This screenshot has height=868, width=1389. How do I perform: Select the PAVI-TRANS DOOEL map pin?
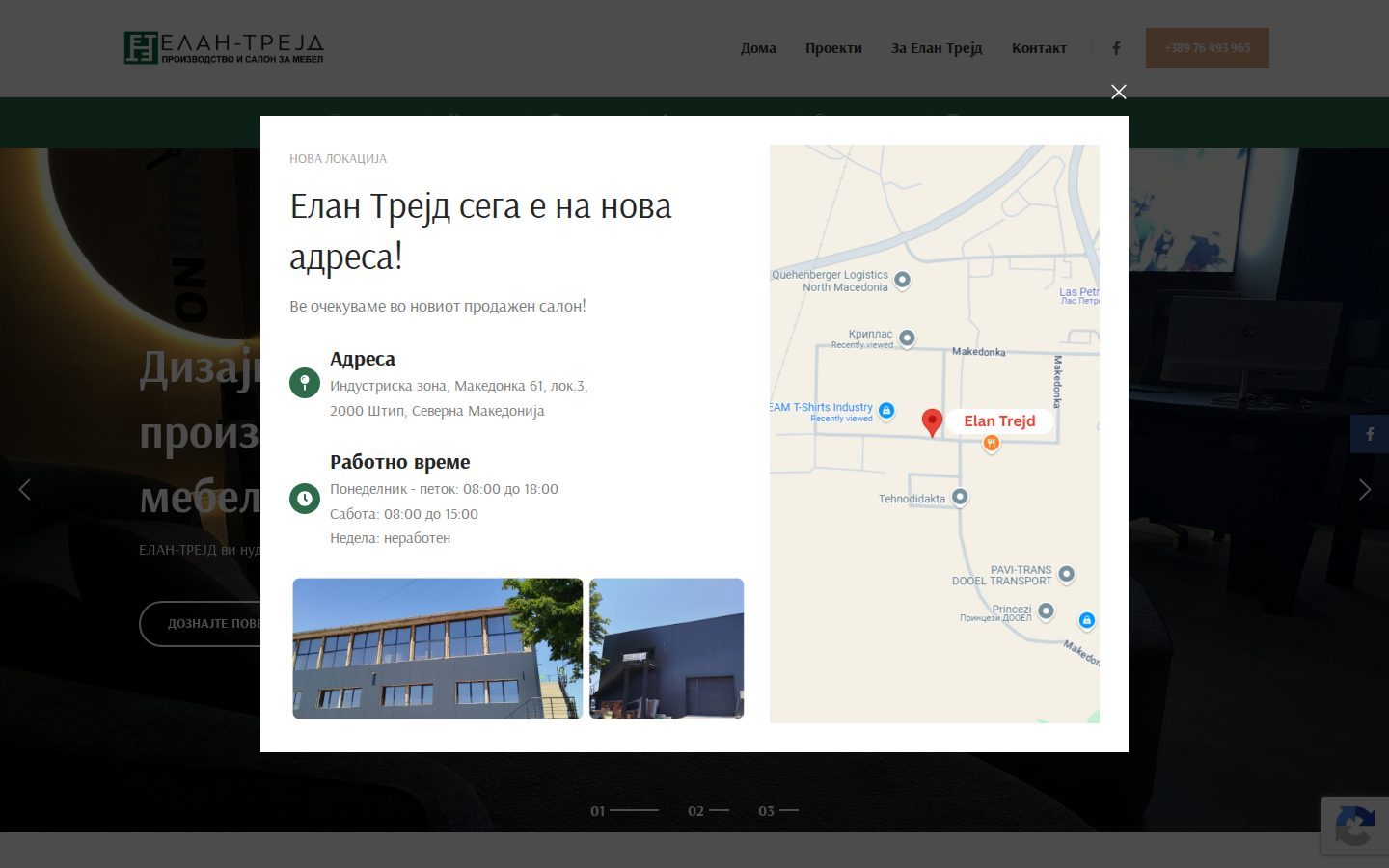coord(1066,574)
